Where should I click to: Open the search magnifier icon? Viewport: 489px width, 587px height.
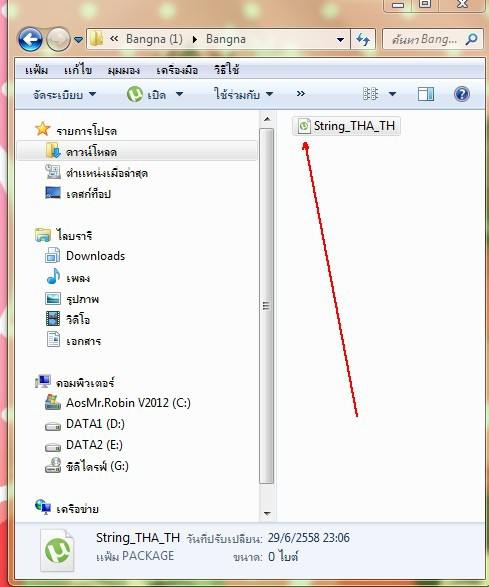(472, 39)
